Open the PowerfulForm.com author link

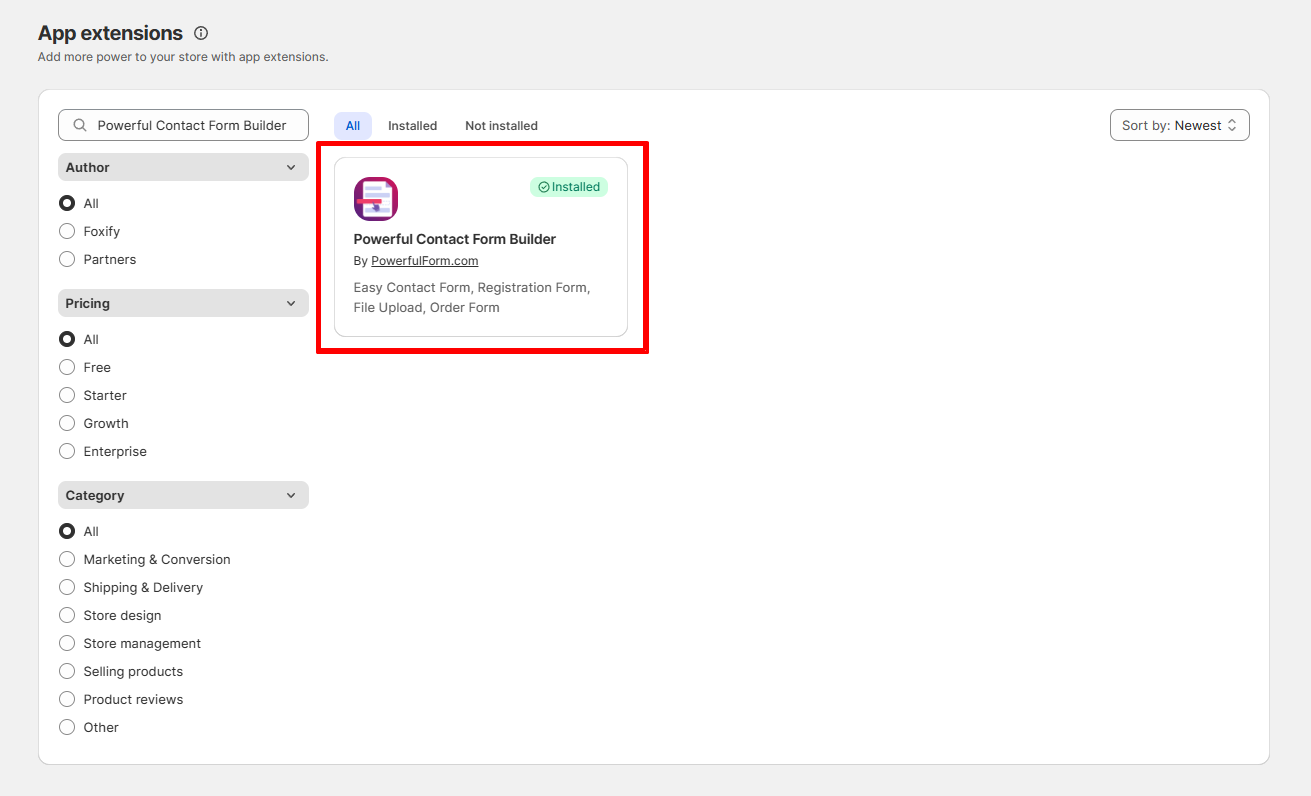pyautogui.click(x=425, y=261)
